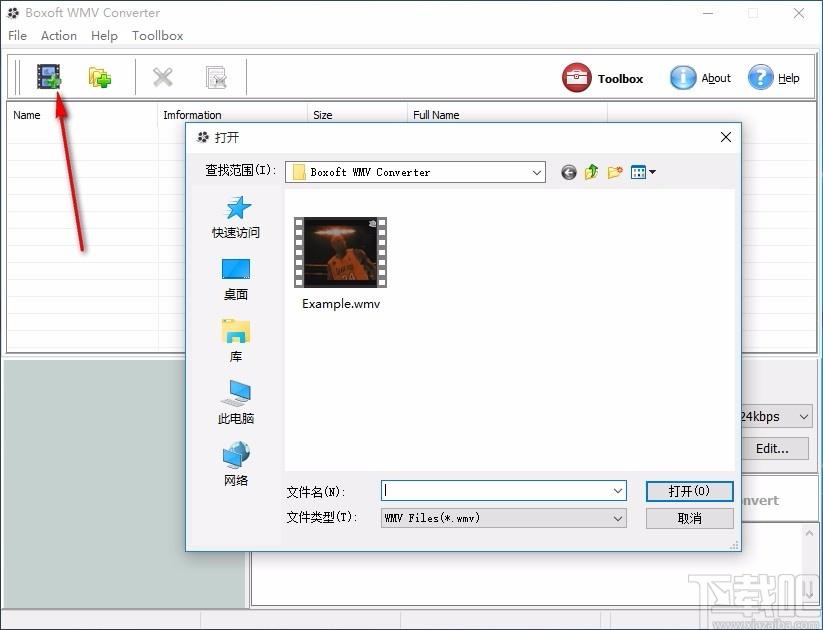Click the open dialog title bar icon
Image resolution: width=823 pixels, height=630 pixels.
click(x=202, y=137)
